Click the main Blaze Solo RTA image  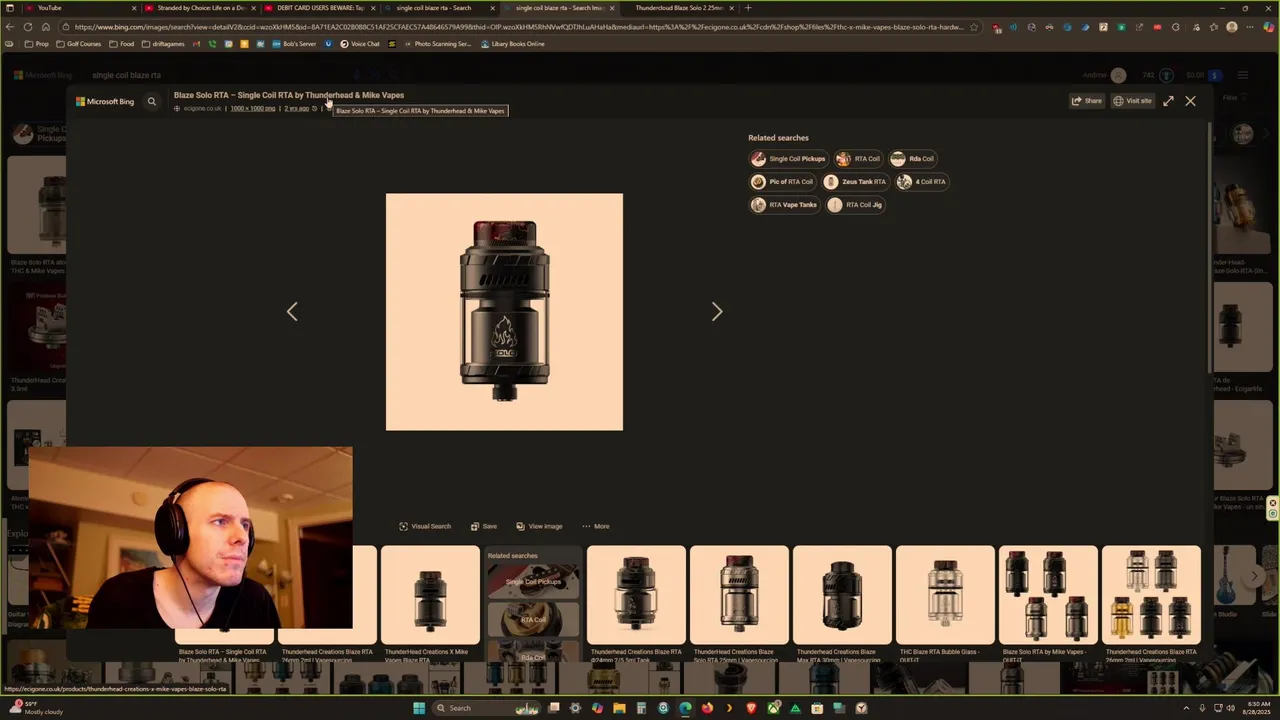[504, 312]
